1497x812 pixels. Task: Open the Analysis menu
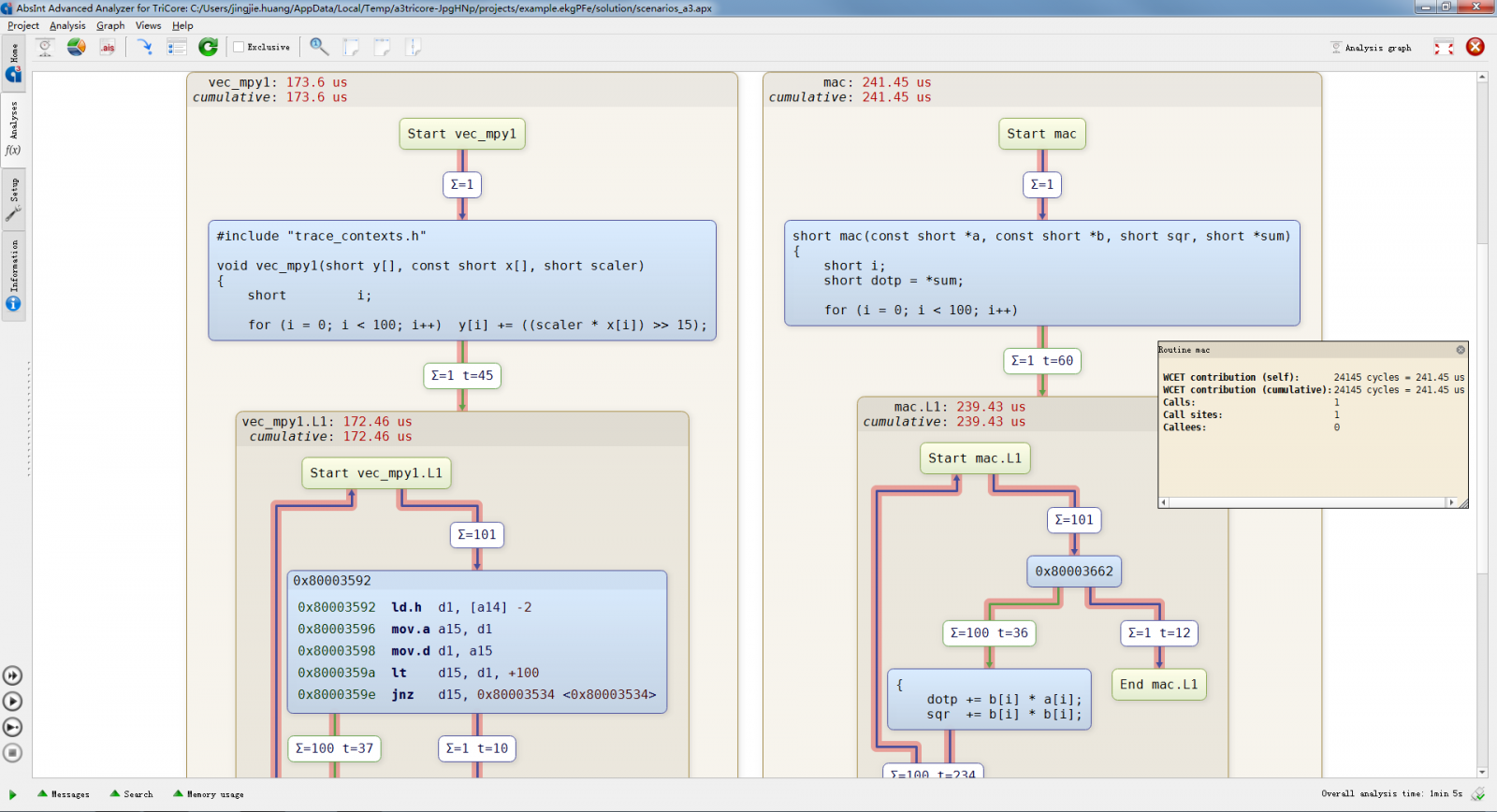67,25
